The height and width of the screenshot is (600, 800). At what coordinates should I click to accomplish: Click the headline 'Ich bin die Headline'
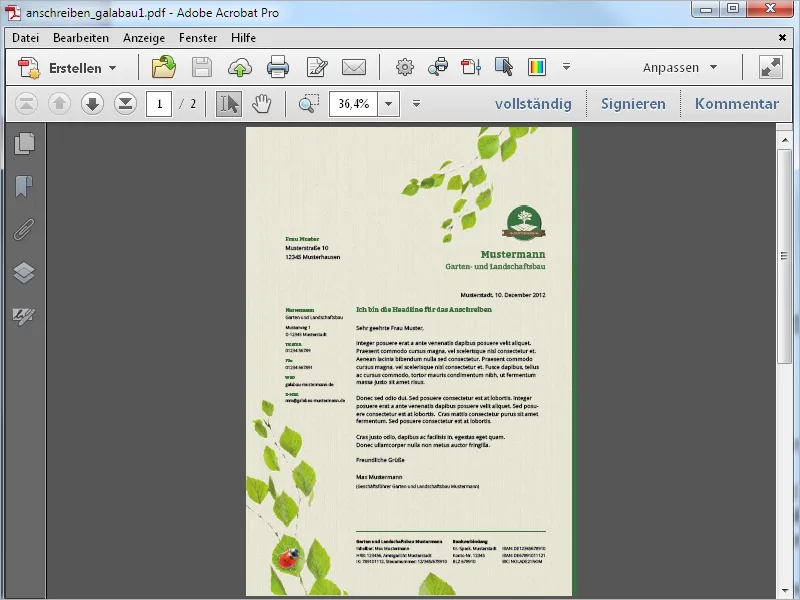pyautogui.click(x=423, y=309)
